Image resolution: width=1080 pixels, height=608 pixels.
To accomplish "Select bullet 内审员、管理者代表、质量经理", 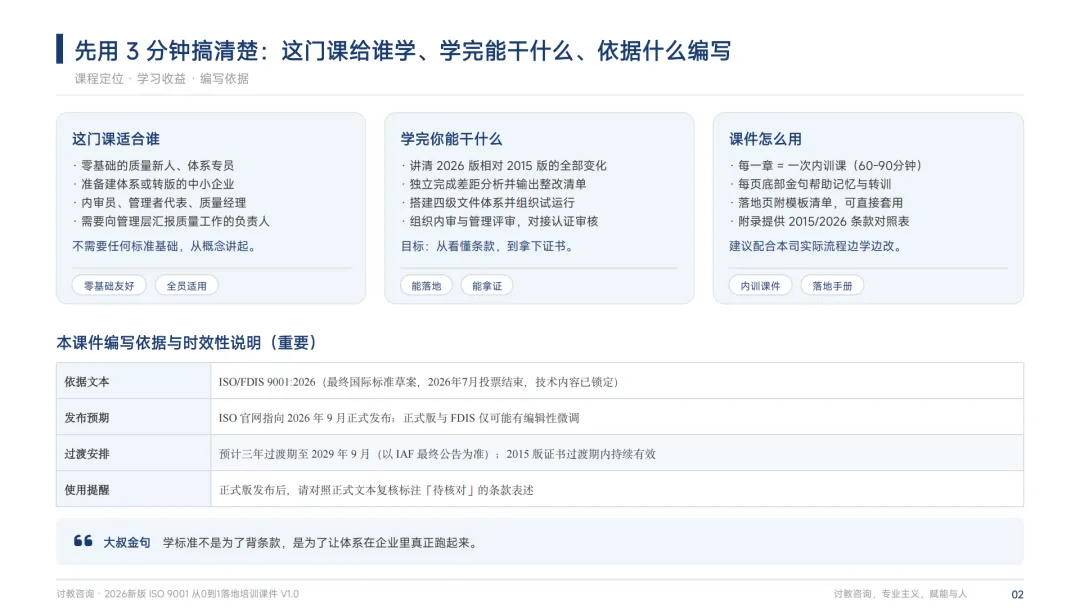I will point(160,203).
